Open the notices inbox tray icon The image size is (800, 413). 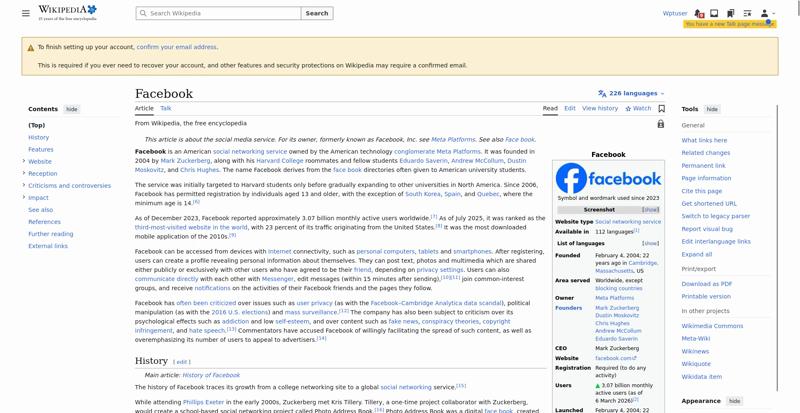click(x=714, y=13)
